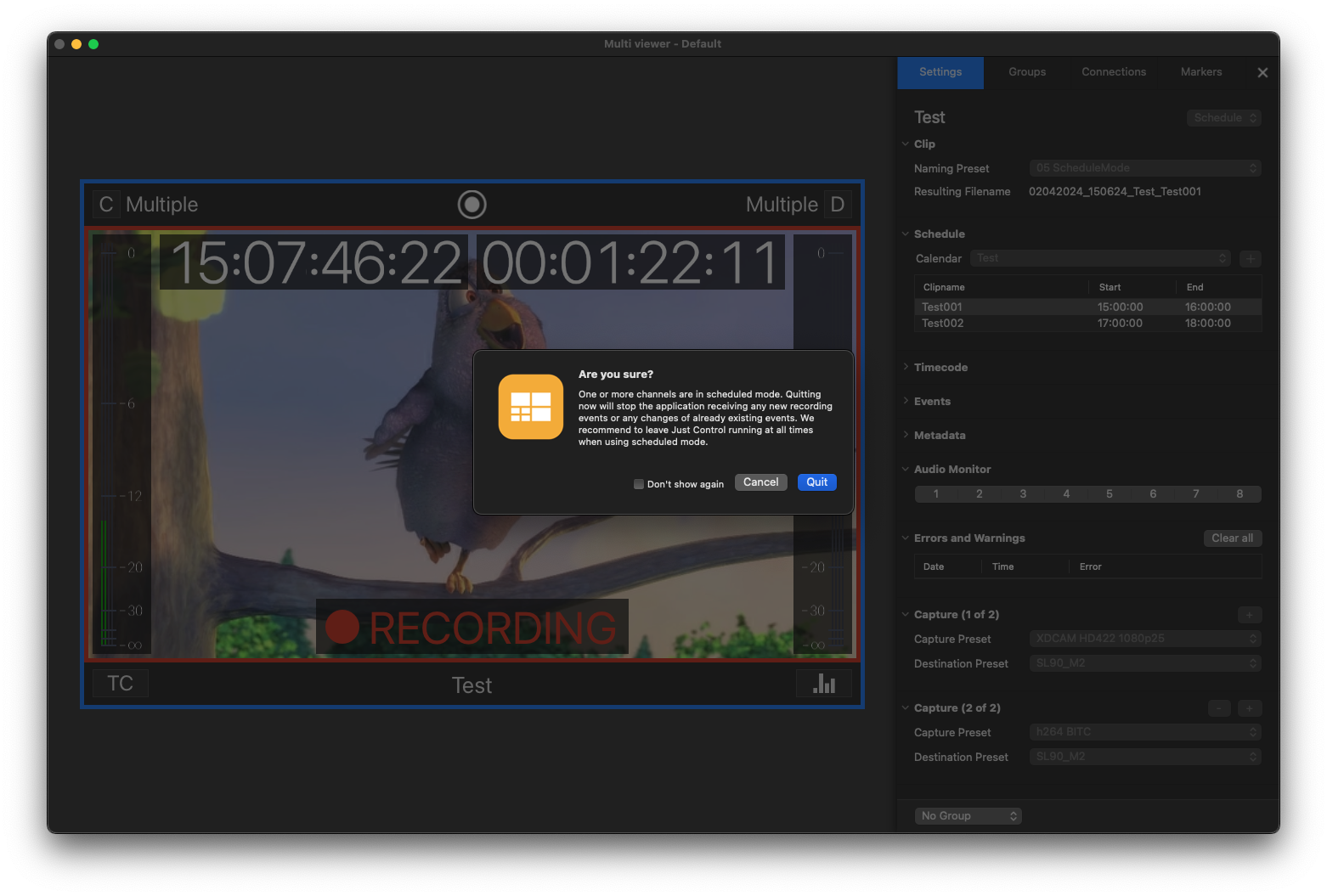Expand the Metadata section
The height and width of the screenshot is (896, 1327).
(906, 436)
